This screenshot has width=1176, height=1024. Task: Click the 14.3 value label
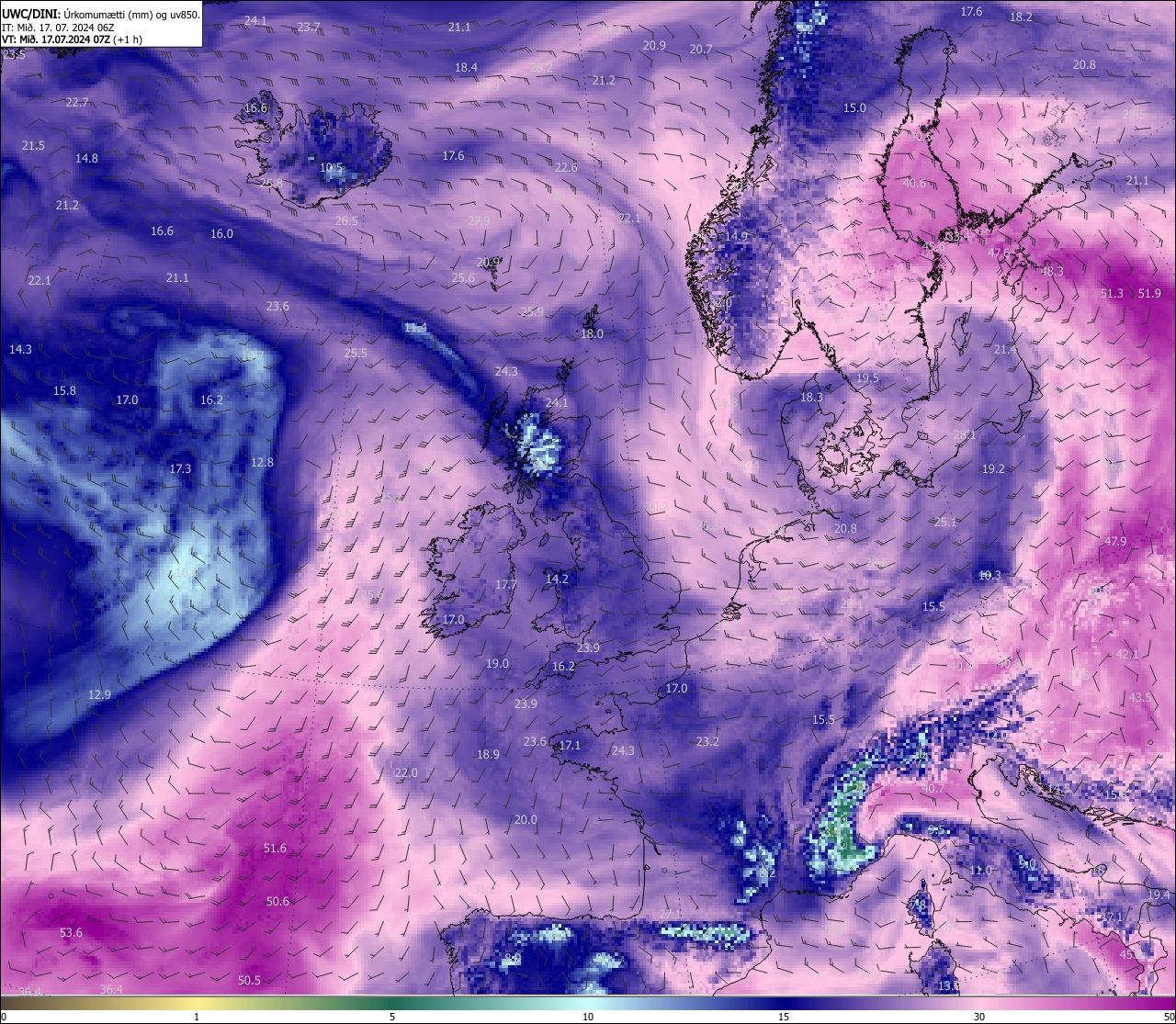pos(20,349)
